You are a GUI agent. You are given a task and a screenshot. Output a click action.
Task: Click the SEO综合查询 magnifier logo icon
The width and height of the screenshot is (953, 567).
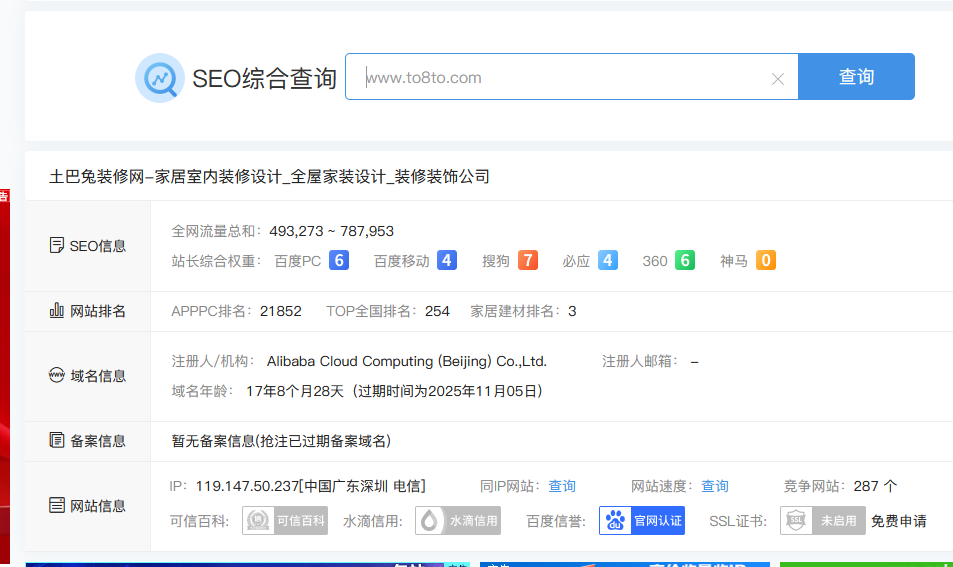160,78
